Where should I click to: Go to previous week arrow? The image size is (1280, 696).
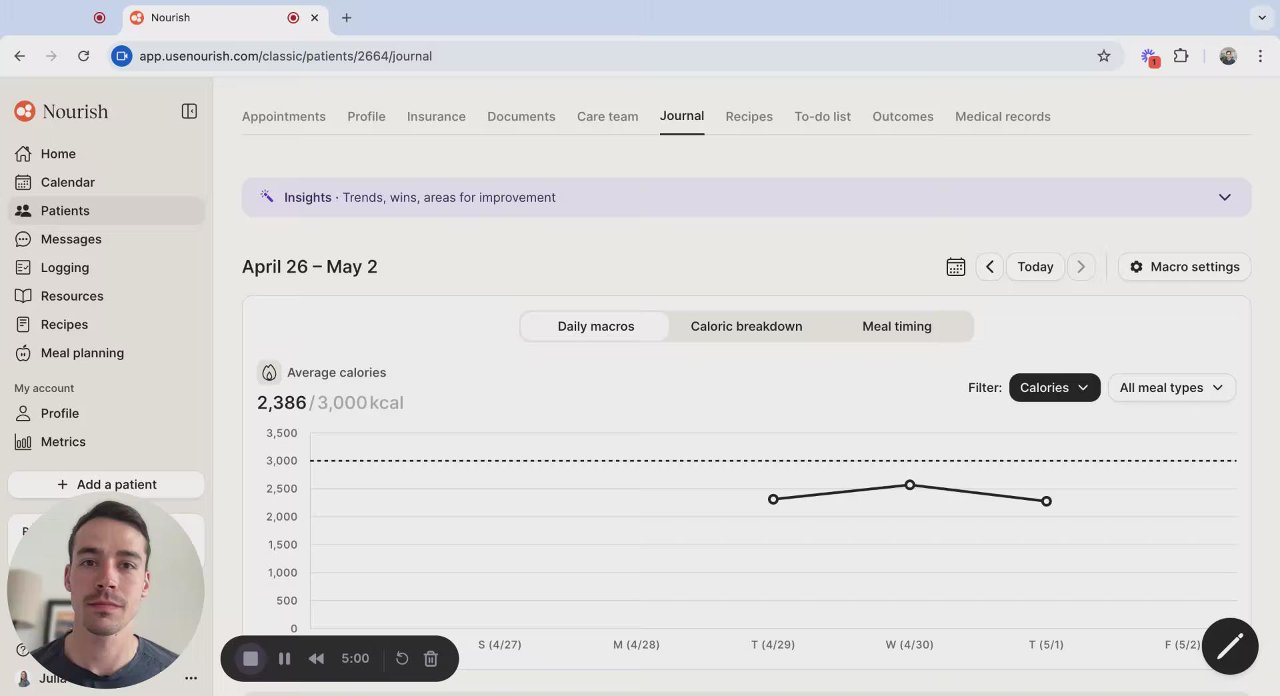[990, 267]
